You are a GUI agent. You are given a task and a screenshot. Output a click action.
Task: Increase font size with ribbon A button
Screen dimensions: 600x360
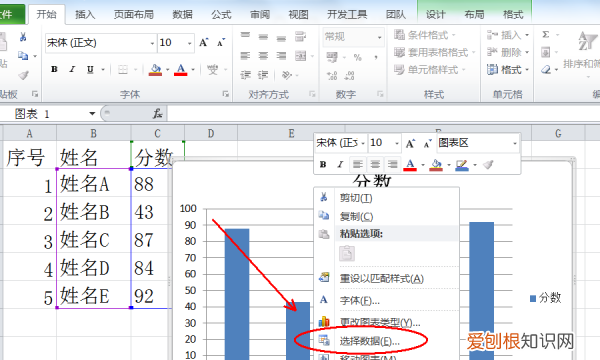[x=204, y=42]
